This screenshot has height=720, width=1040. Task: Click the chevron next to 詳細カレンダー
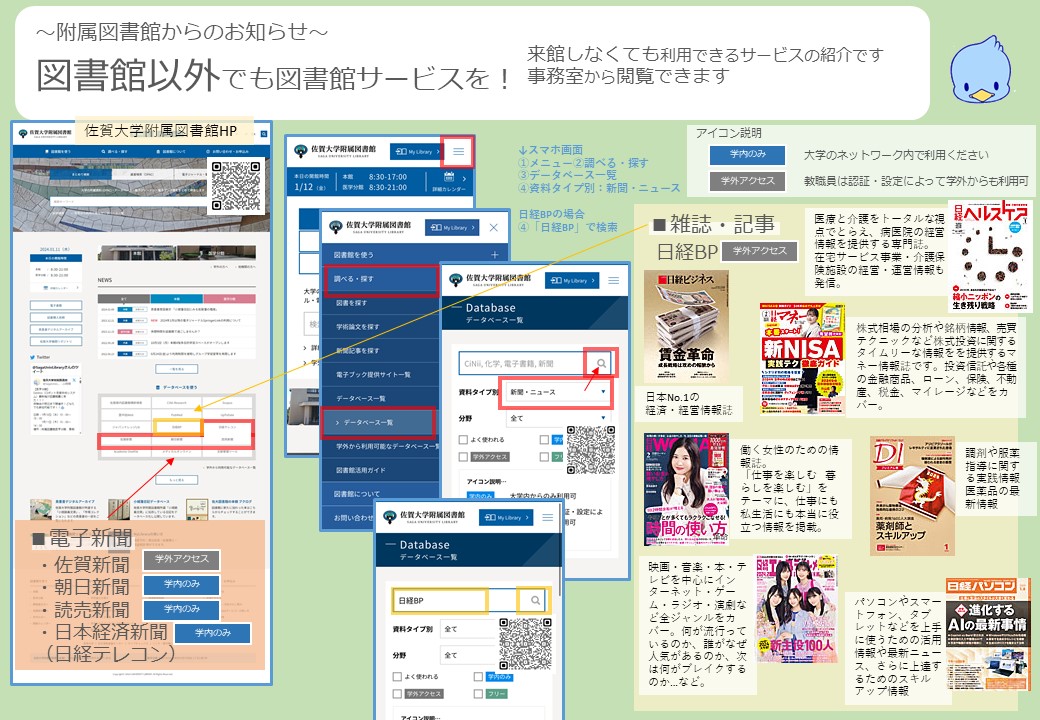pos(464,179)
